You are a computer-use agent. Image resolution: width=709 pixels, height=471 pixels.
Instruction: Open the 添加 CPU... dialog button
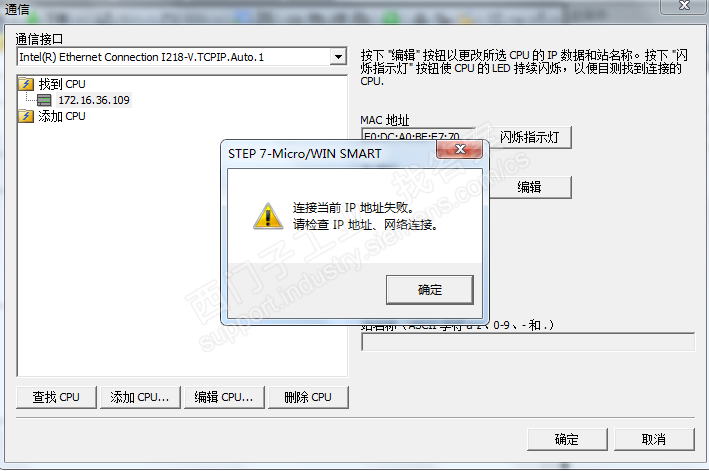(140, 397)
